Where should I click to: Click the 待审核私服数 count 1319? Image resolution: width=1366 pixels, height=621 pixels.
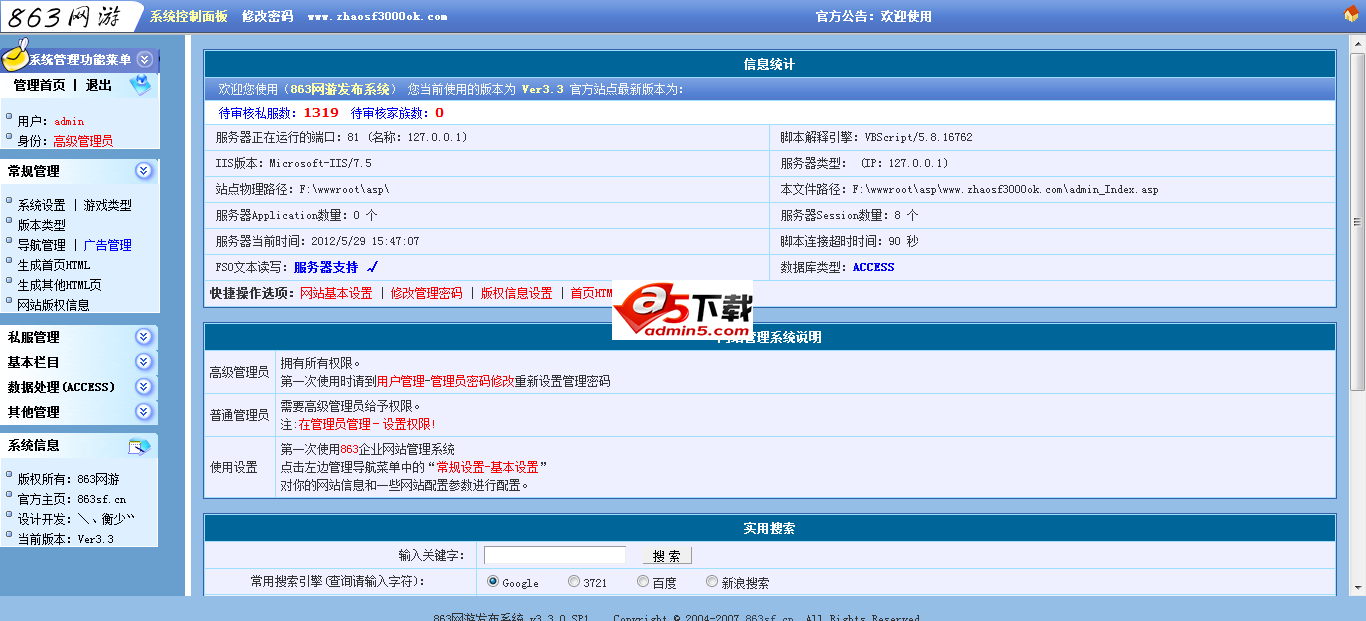click(321, 113)
